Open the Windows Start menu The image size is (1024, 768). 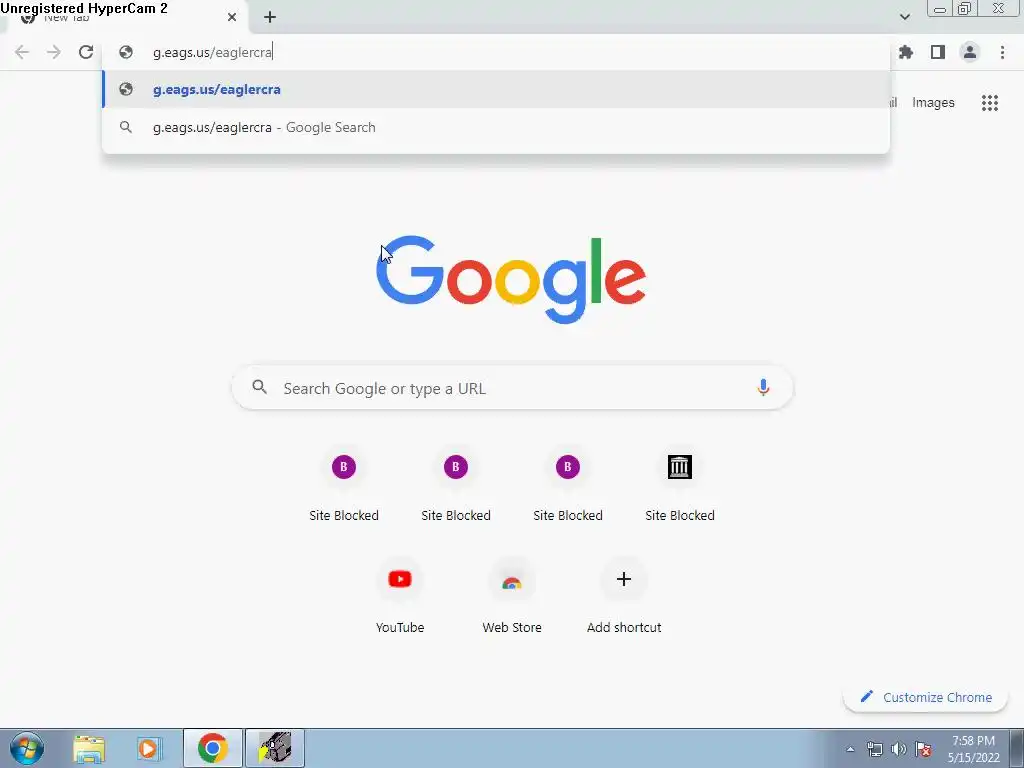pyautogui.click(x=27, y=748)
